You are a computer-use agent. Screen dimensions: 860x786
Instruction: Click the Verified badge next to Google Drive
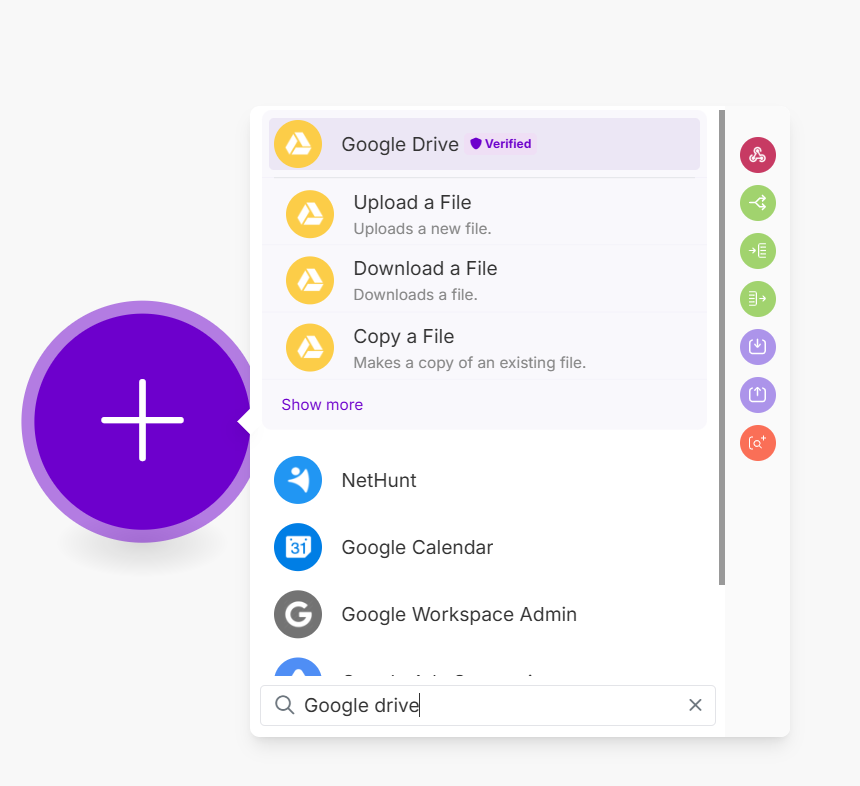tap(501, 144)
